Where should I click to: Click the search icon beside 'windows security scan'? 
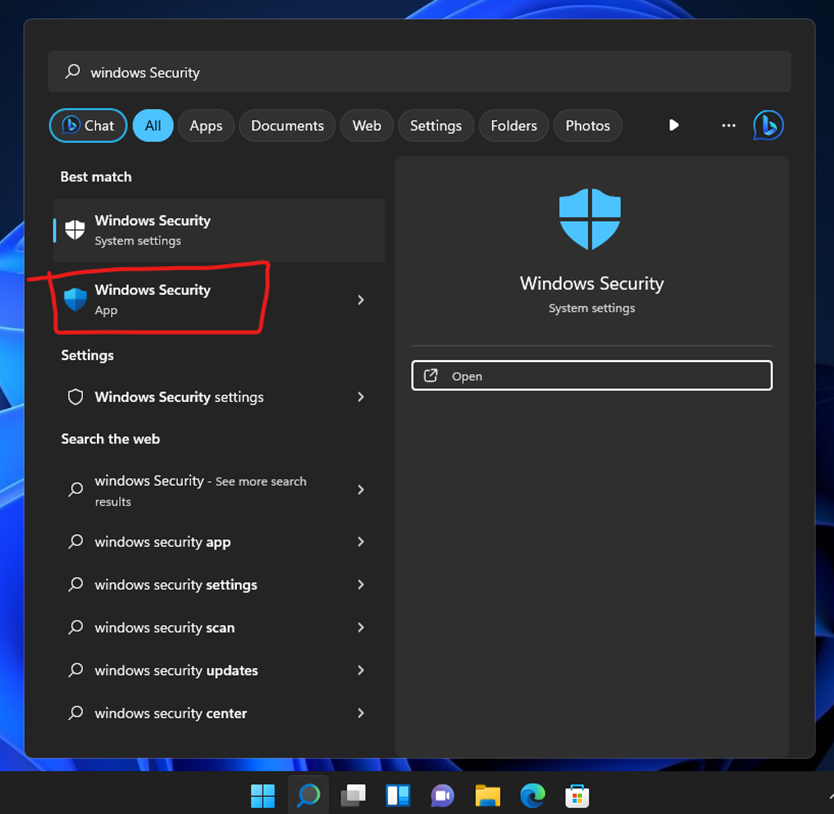click(76, 627)
